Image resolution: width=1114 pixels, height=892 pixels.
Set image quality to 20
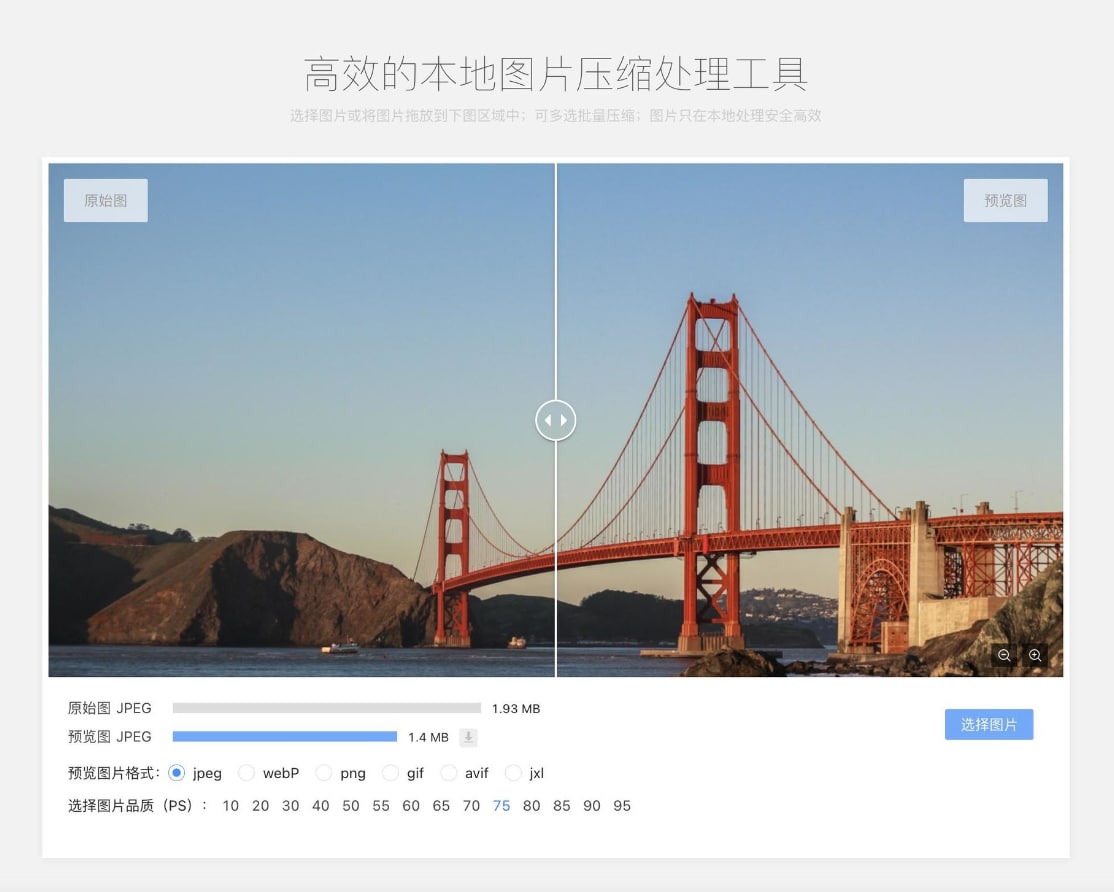(261, 806)
